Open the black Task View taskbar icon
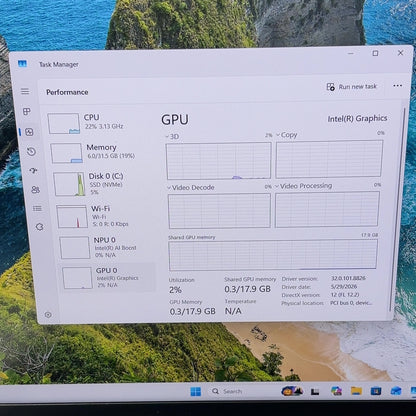The height and width of the screenshot is (416, 416). [x=315, y=392]
